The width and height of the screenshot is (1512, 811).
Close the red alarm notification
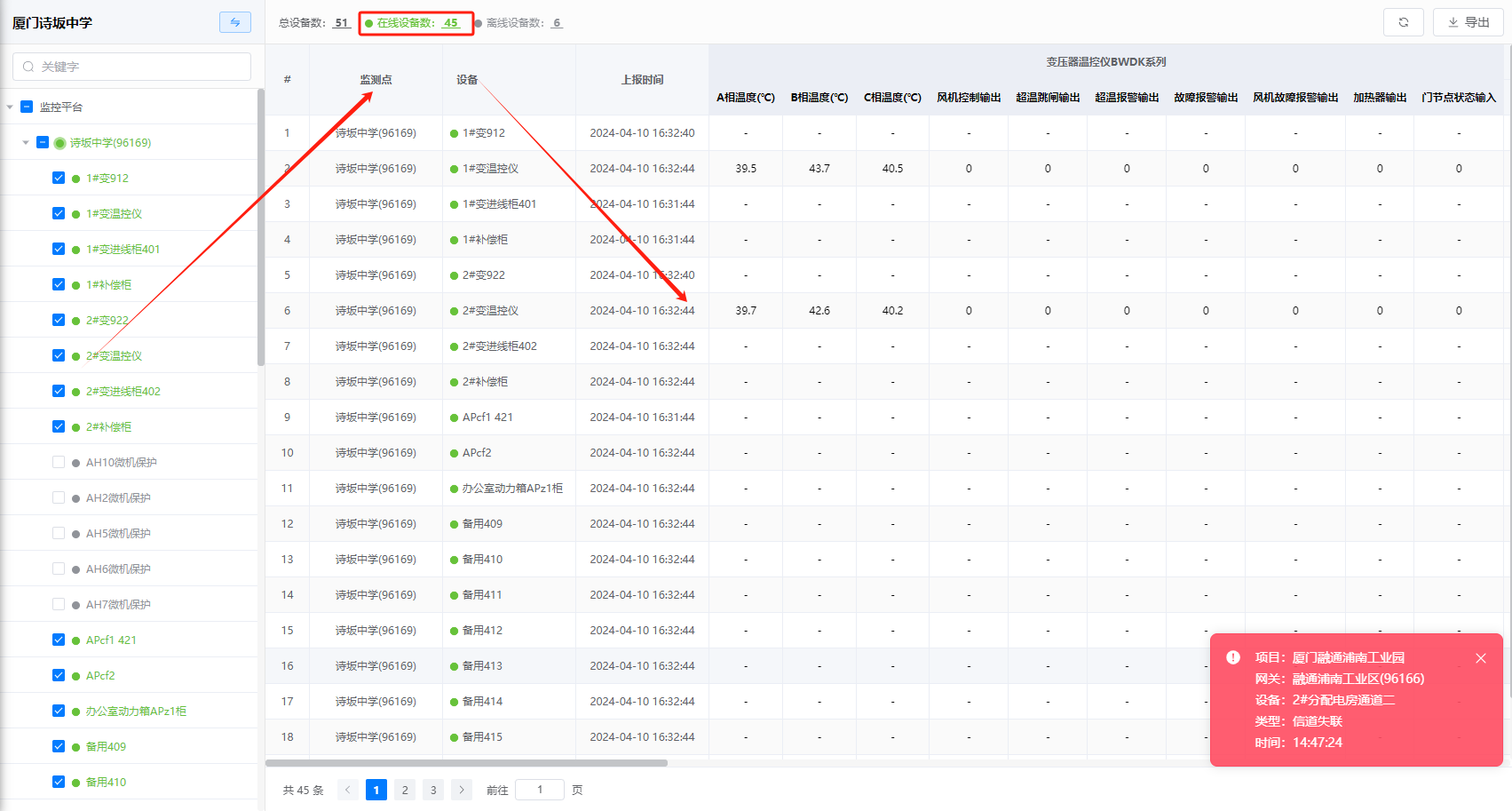click(x=1481, y=658)
